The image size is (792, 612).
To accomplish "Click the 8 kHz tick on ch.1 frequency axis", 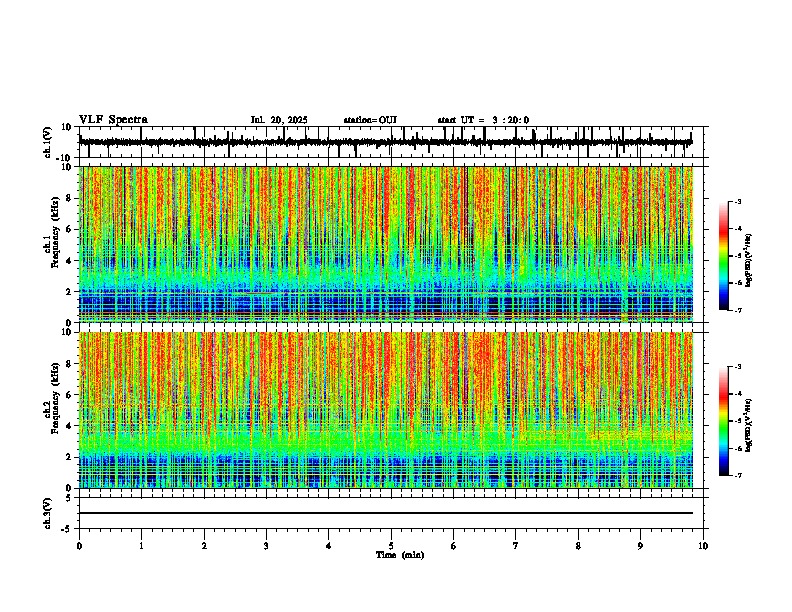I will point(71,198).
